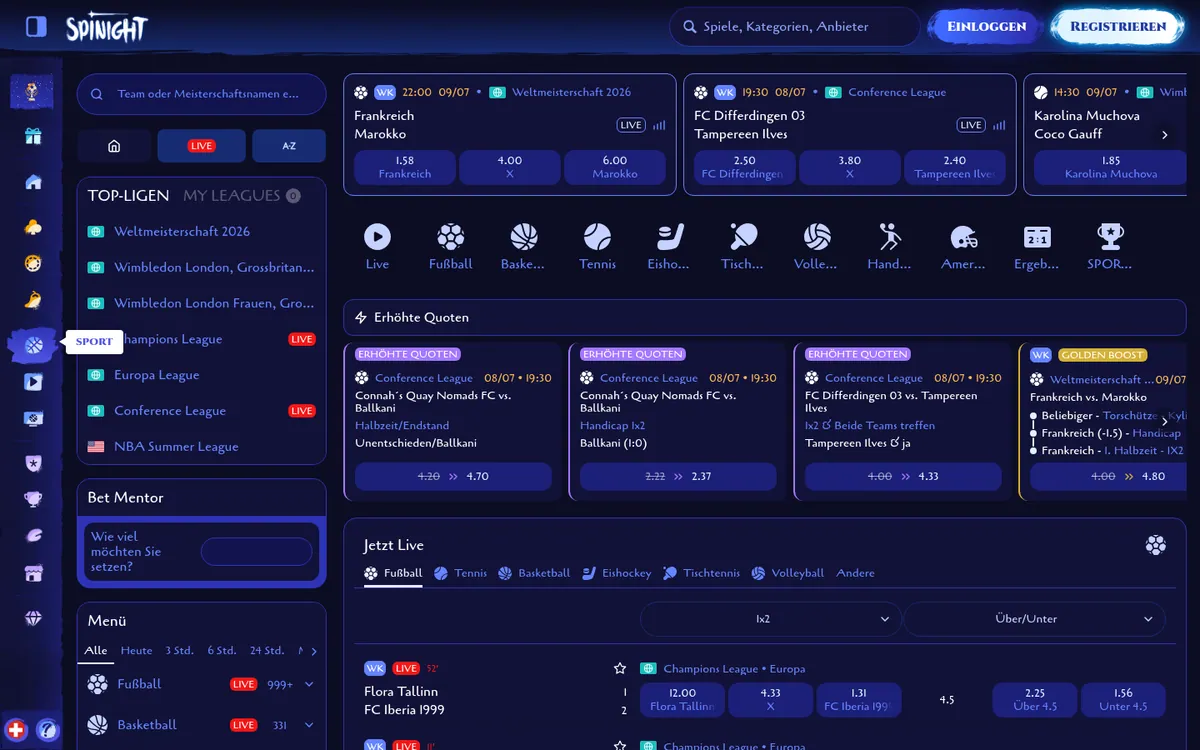Click the sports home button in filter bar

click(114, 146)
